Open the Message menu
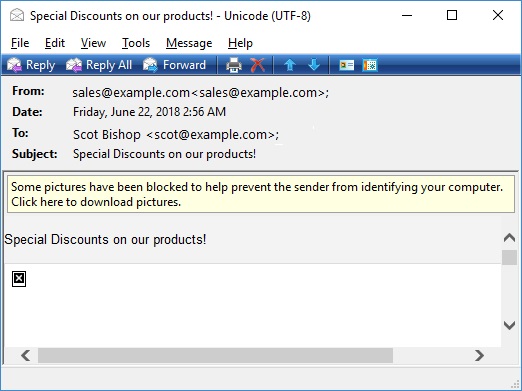522x391 pixels. click(189, 43)
